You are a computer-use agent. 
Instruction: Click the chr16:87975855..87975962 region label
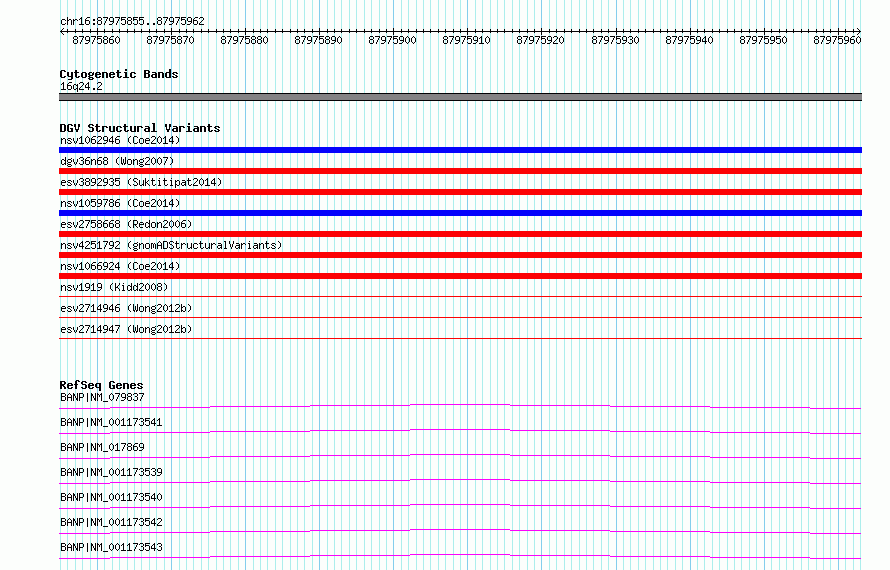click(x=132, y=21)
